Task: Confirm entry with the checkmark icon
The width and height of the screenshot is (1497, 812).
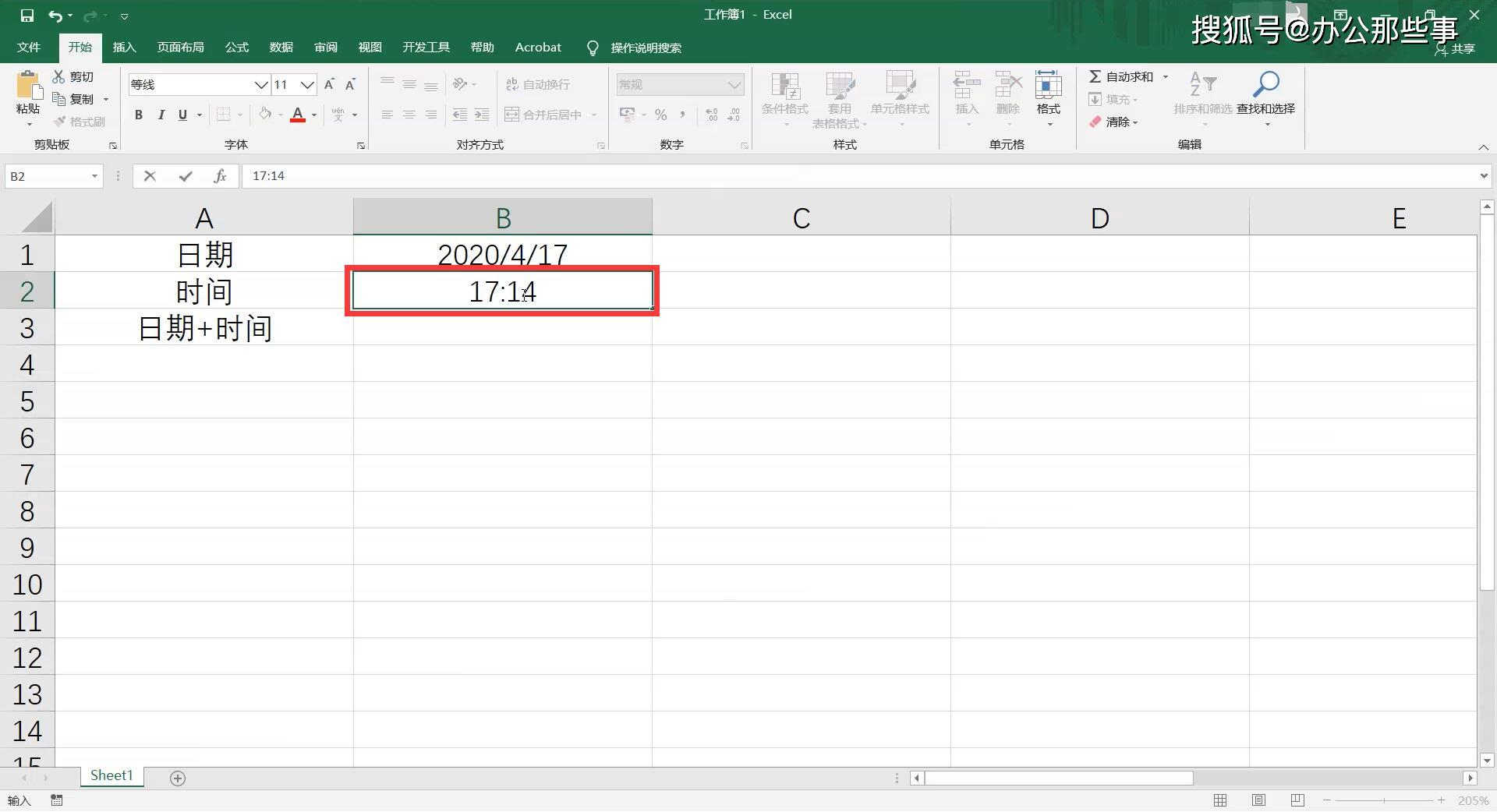Action: tap(185, 176)
